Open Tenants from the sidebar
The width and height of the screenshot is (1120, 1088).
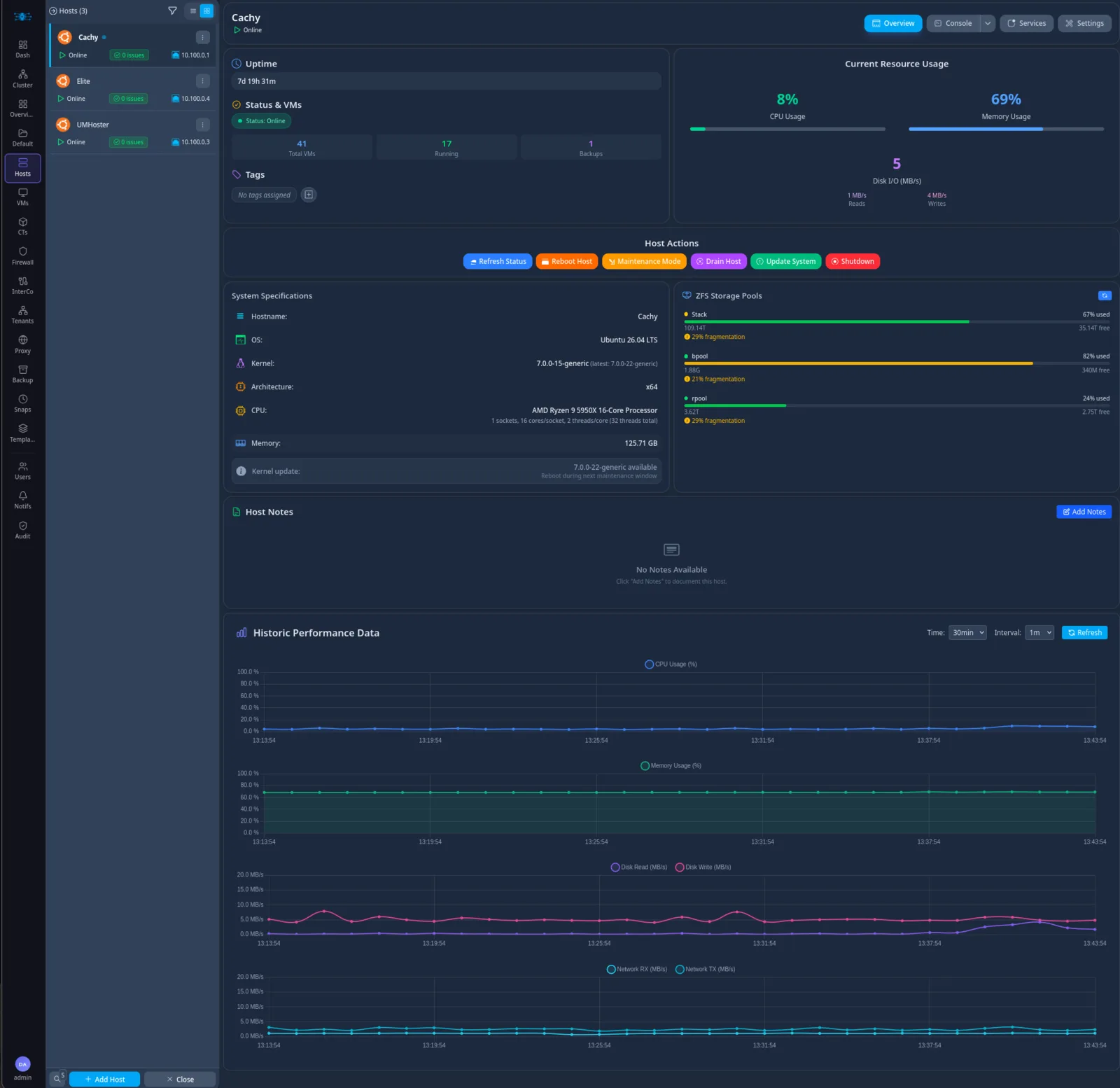click(x=22, y=315)
